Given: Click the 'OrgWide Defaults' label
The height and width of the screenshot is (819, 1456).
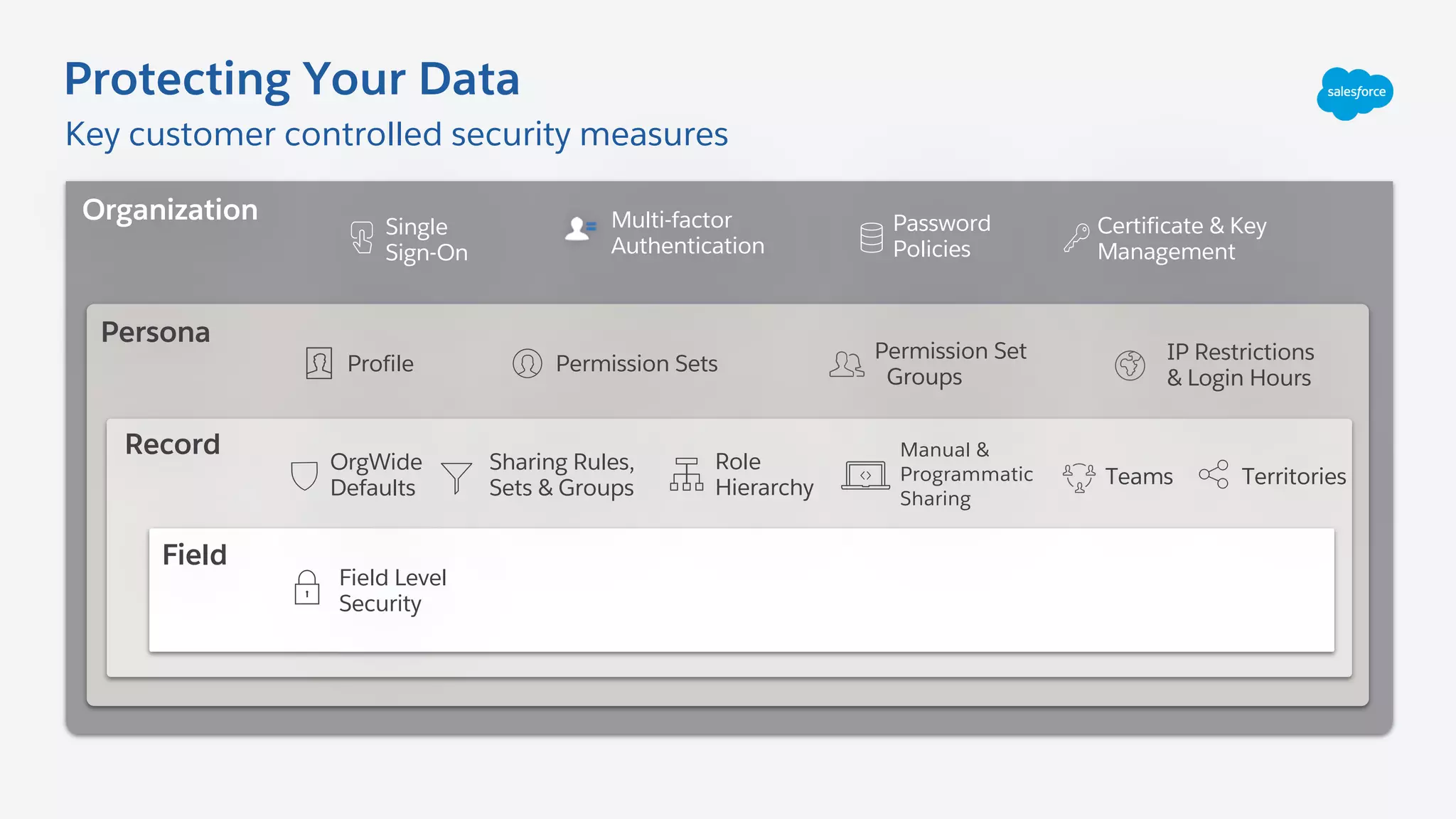Looking at the screenshot, I should click(x=376, y=475).
